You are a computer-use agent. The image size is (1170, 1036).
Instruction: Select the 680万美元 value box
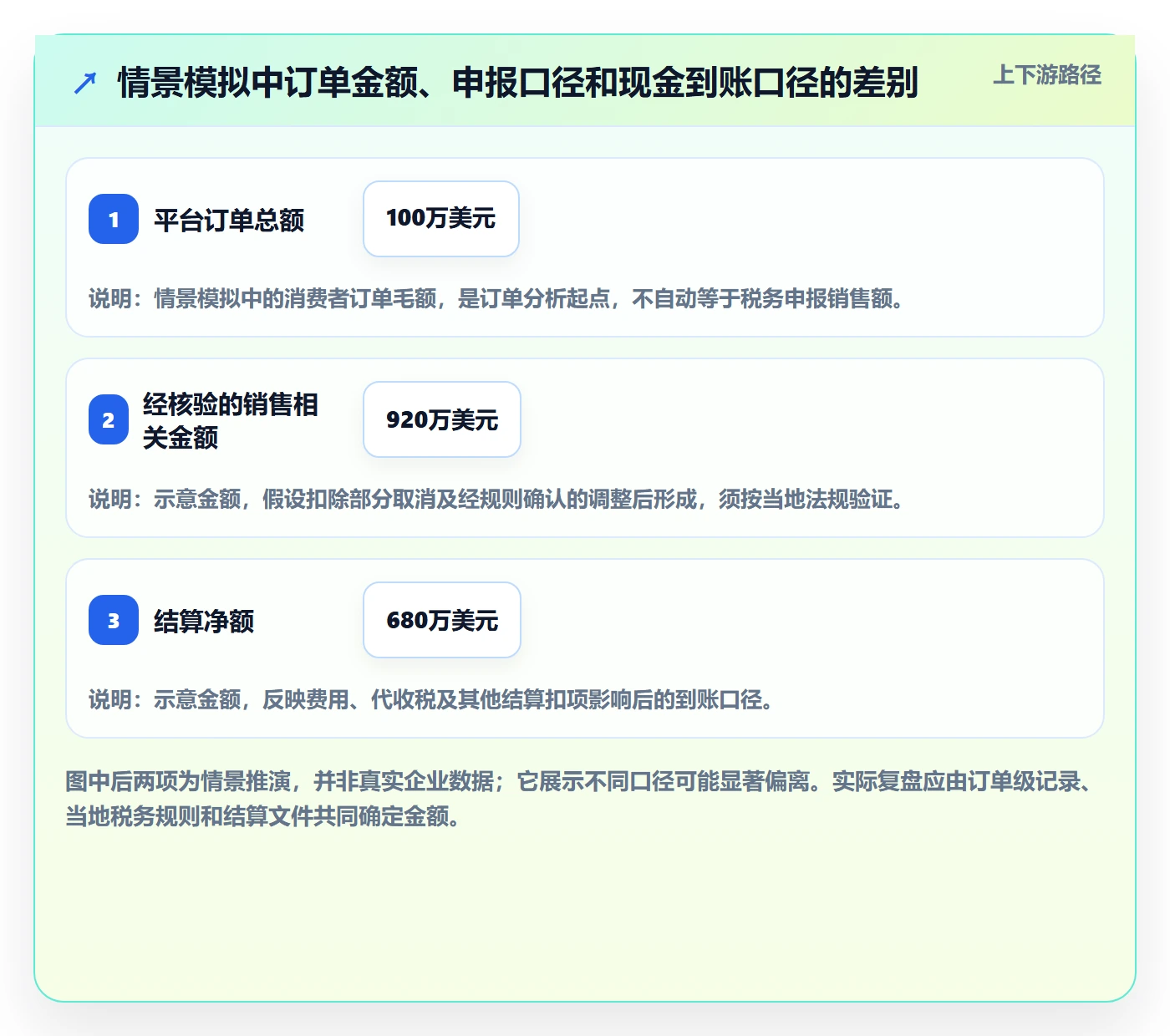(442, 620)
